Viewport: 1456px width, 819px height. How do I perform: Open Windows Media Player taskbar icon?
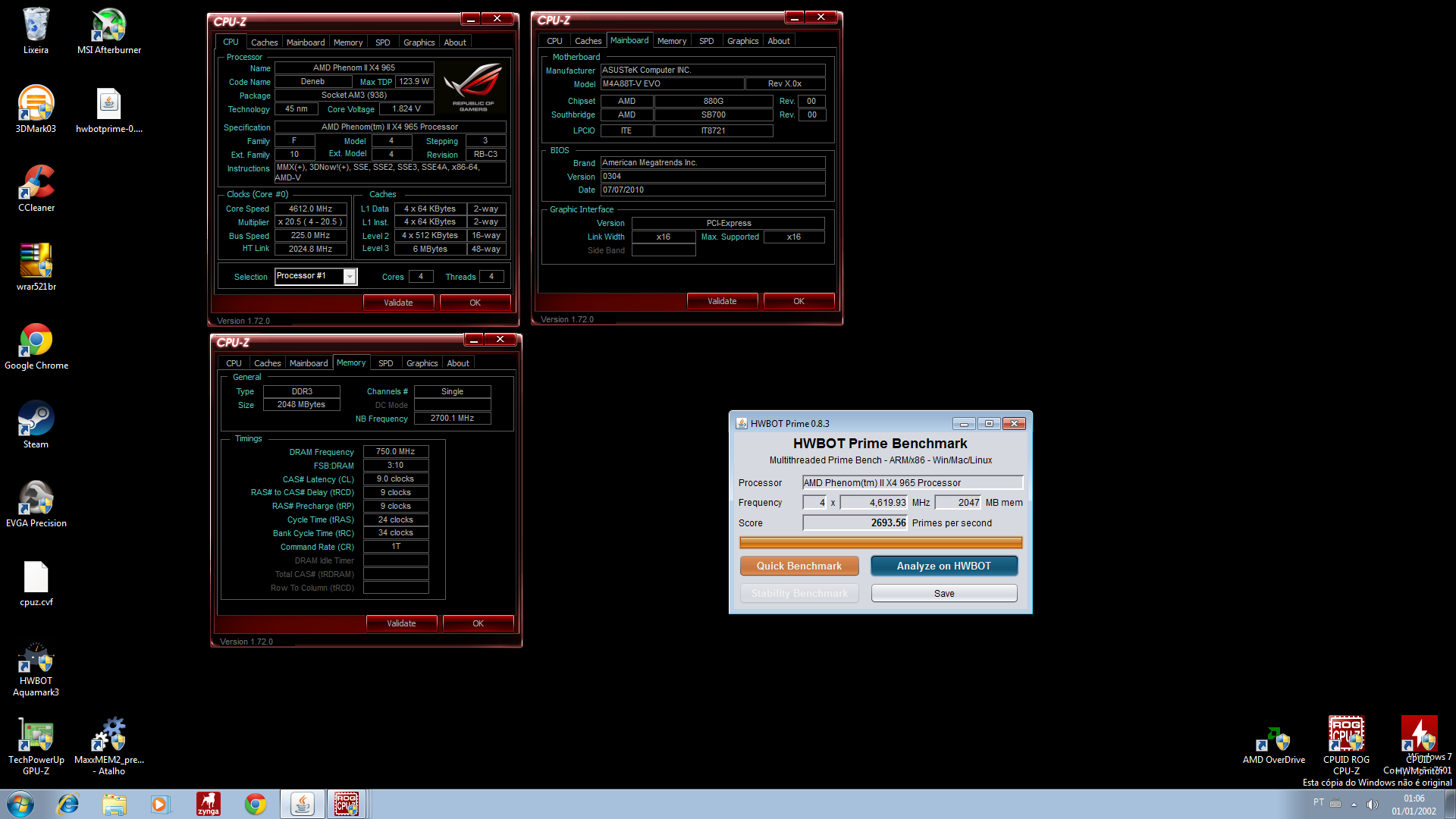[x=161, y=804]
